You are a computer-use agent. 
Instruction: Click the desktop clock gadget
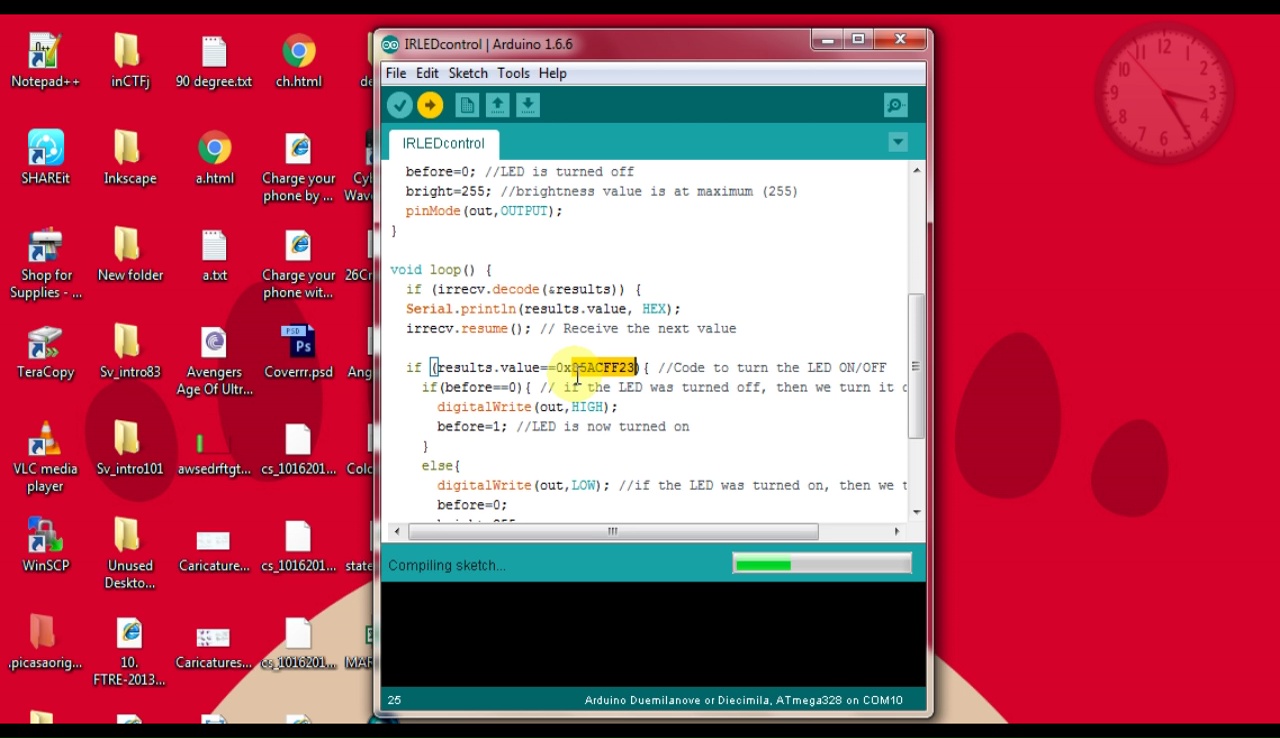tap(1163, 92)
